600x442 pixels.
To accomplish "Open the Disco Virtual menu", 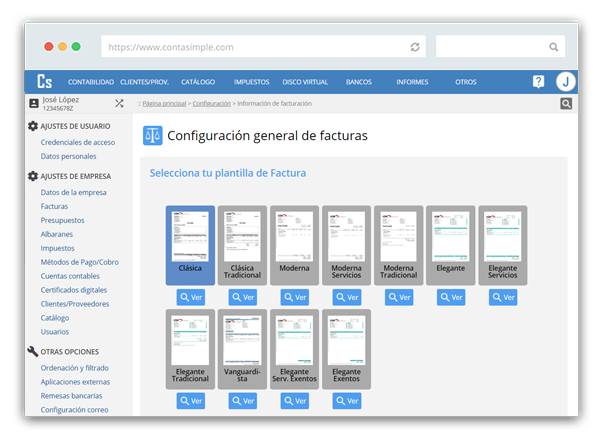I will (307, 82).
